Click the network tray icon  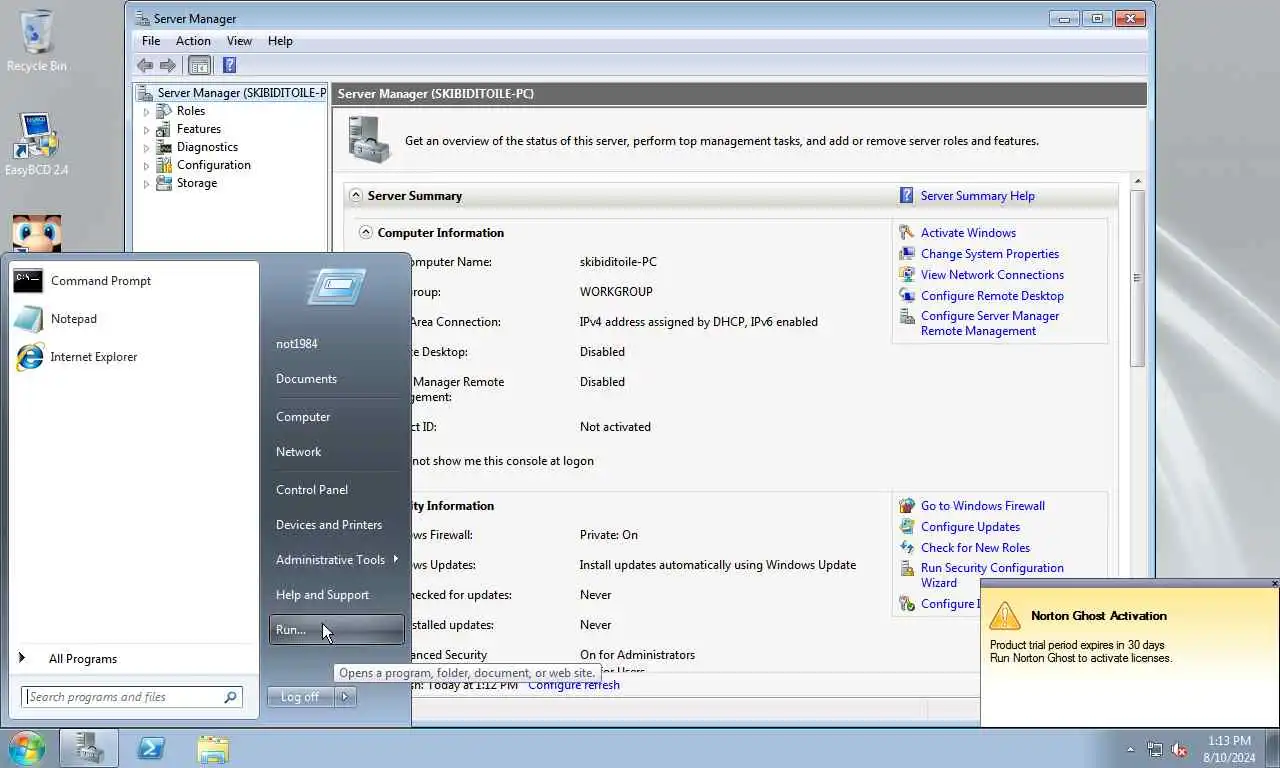[x=1155, y=749]
